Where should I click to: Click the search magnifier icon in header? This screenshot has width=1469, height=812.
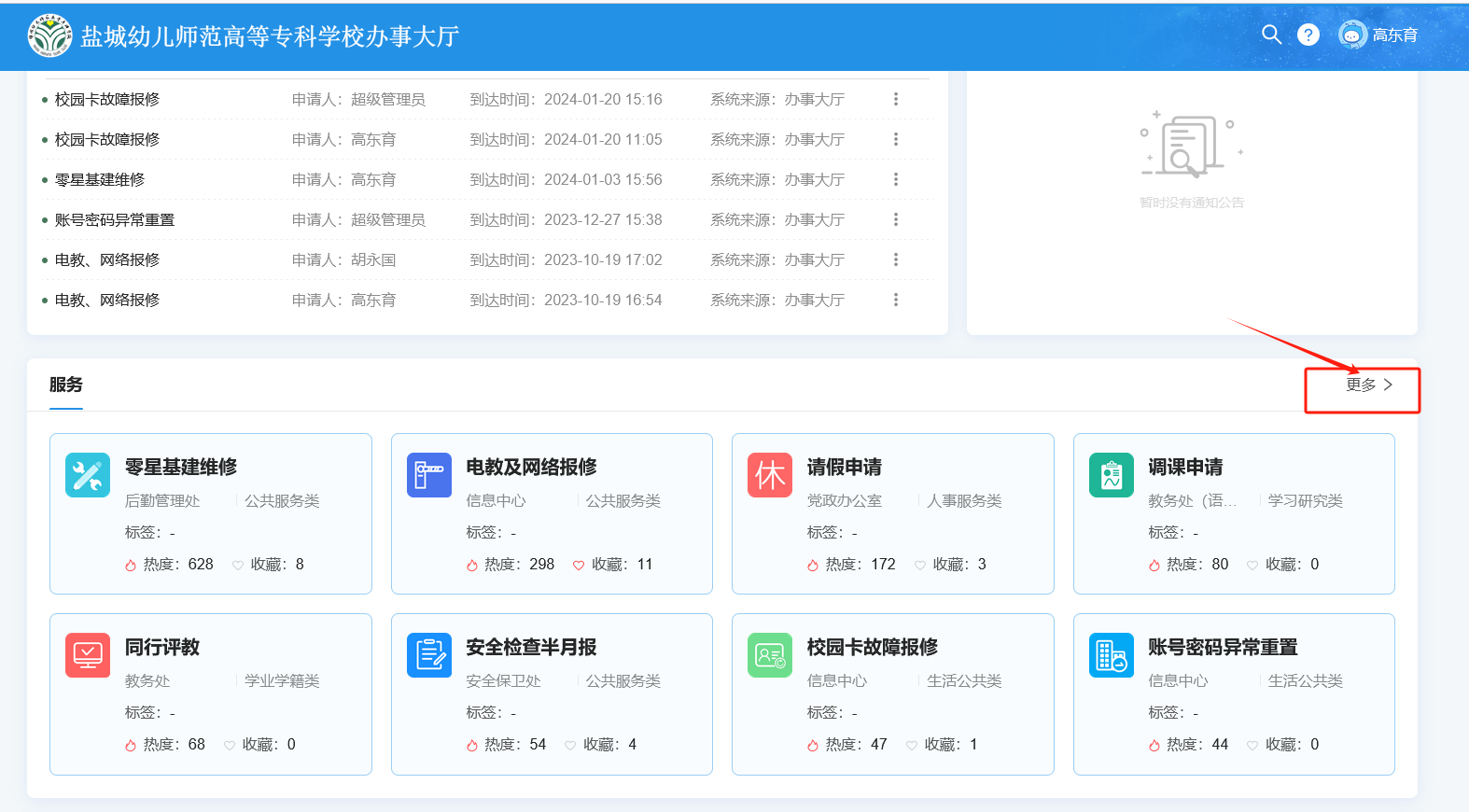[1271, 35]
